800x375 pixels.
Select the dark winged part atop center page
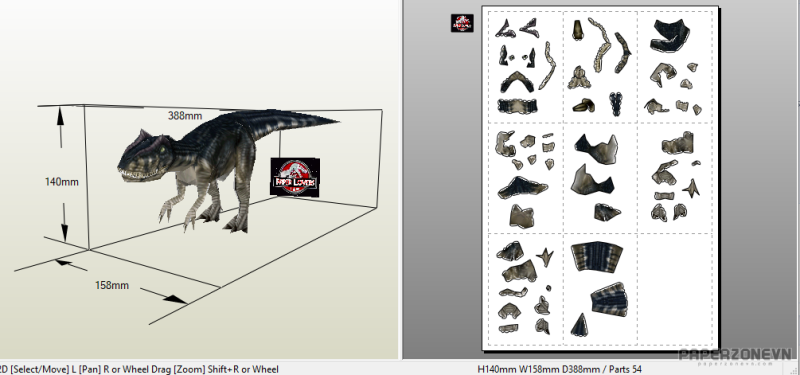click(596, 148)
